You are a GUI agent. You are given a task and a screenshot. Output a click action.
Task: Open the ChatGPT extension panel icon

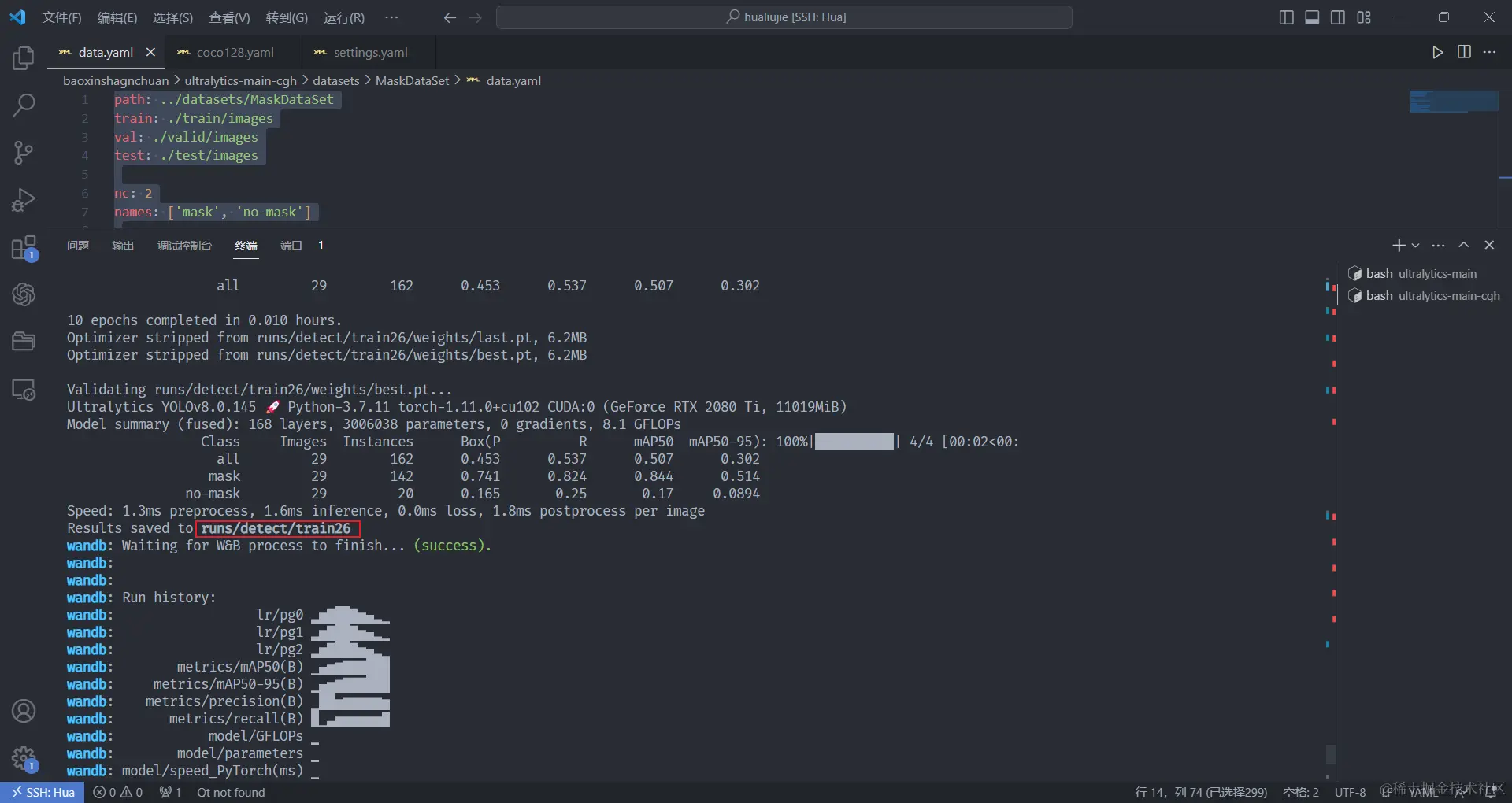pyautogui.click(x=24, y=294)
